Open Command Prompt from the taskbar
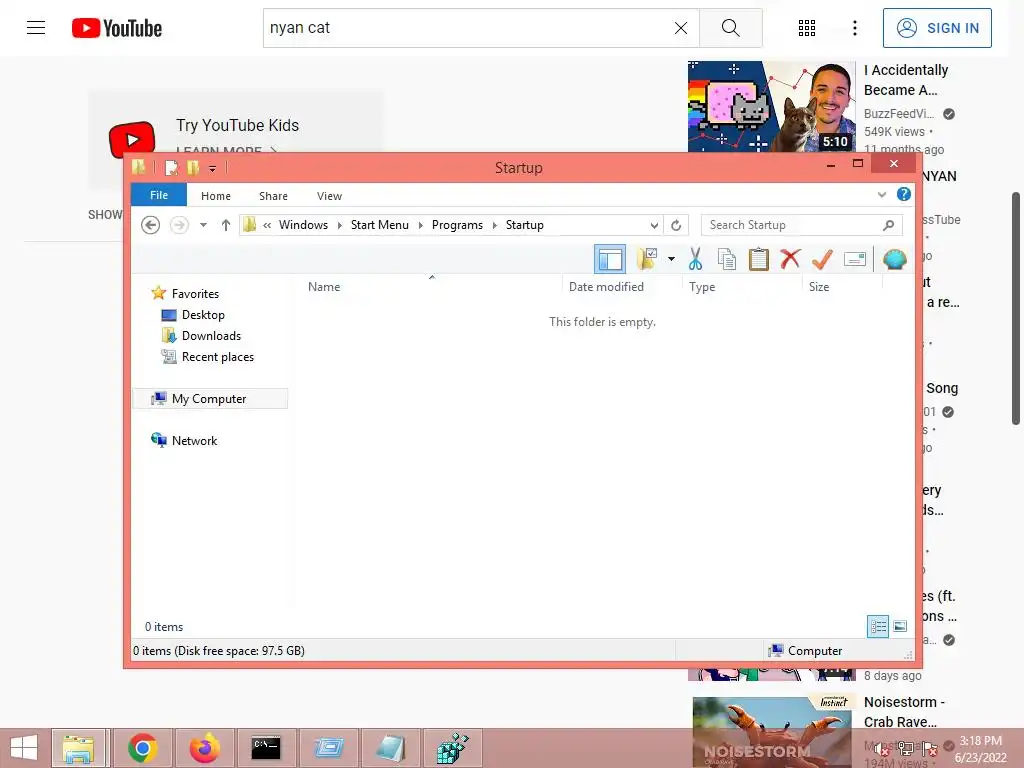1024x768 pixels. (266, 748)
